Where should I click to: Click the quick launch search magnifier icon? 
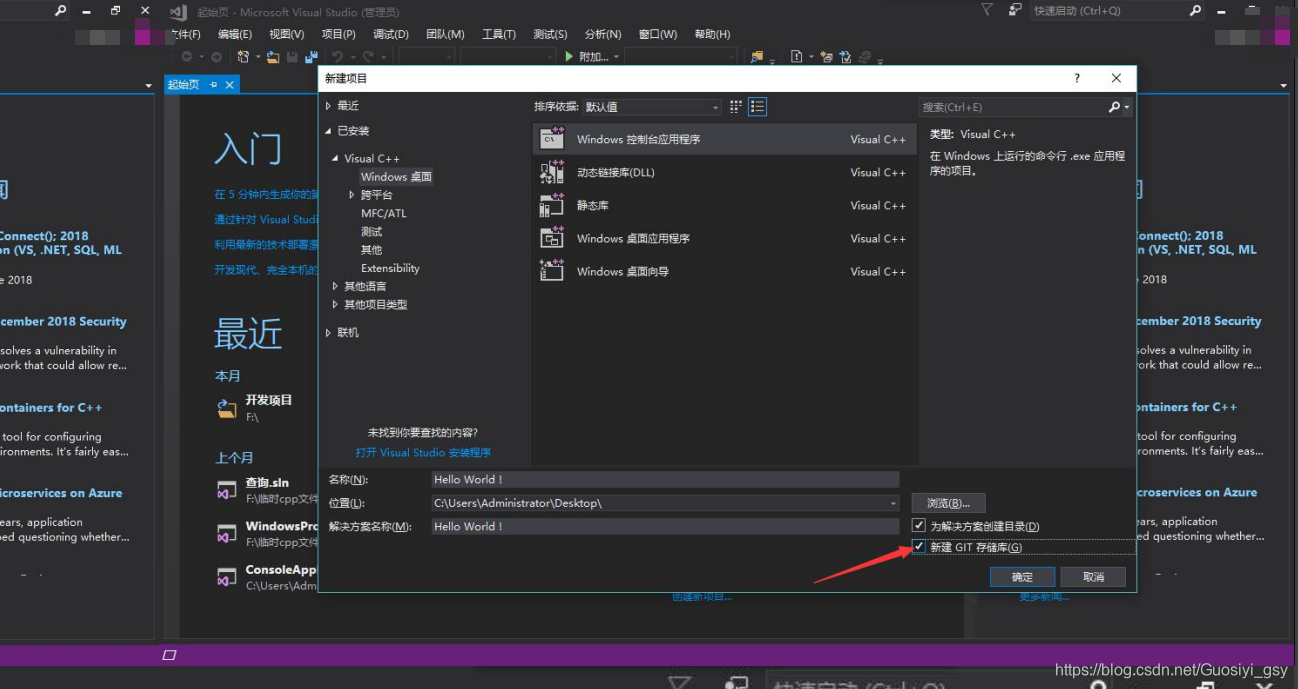[1195, 10]
